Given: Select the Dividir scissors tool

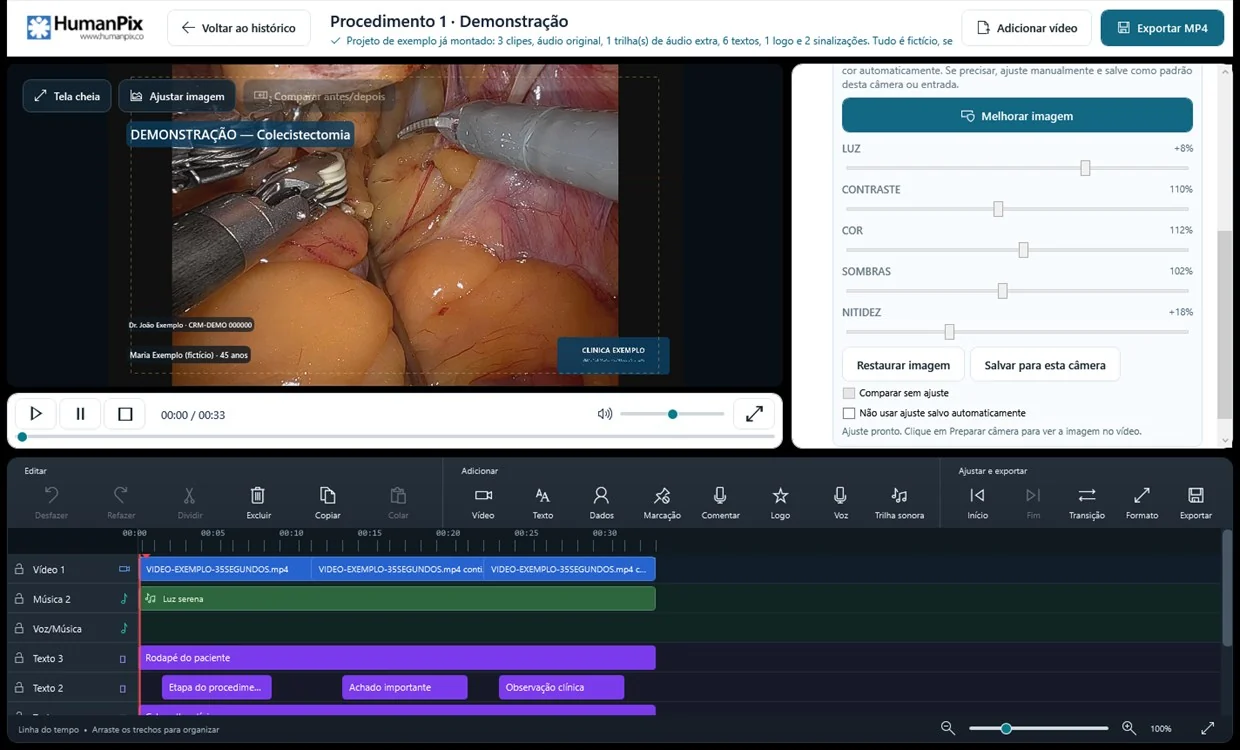Looking at the screenshot, I should coord(189,495).
